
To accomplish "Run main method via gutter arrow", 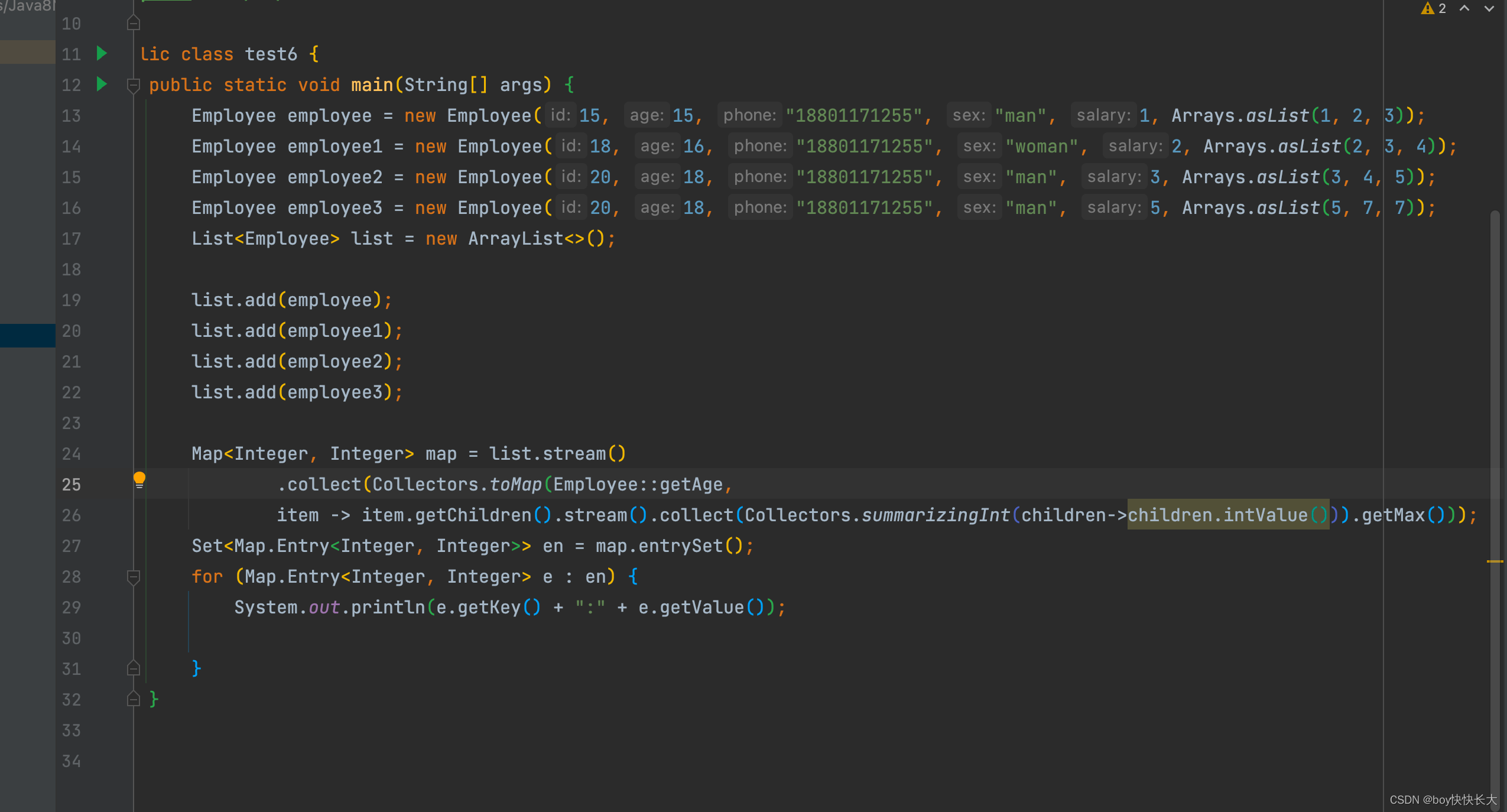I will [x=102, y=85].
